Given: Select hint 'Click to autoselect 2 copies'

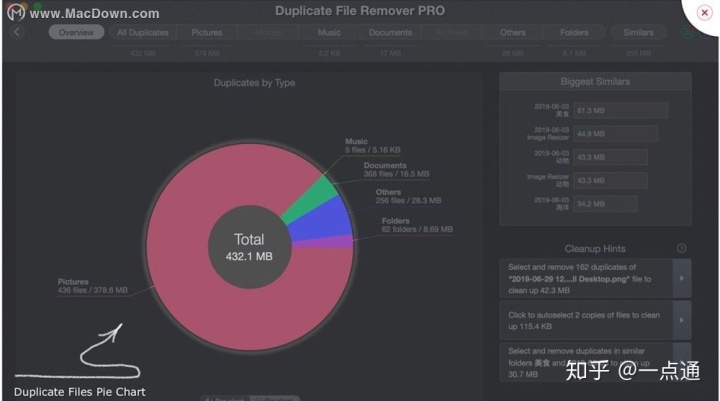Looking at the screenshot, I should point(586,321).
